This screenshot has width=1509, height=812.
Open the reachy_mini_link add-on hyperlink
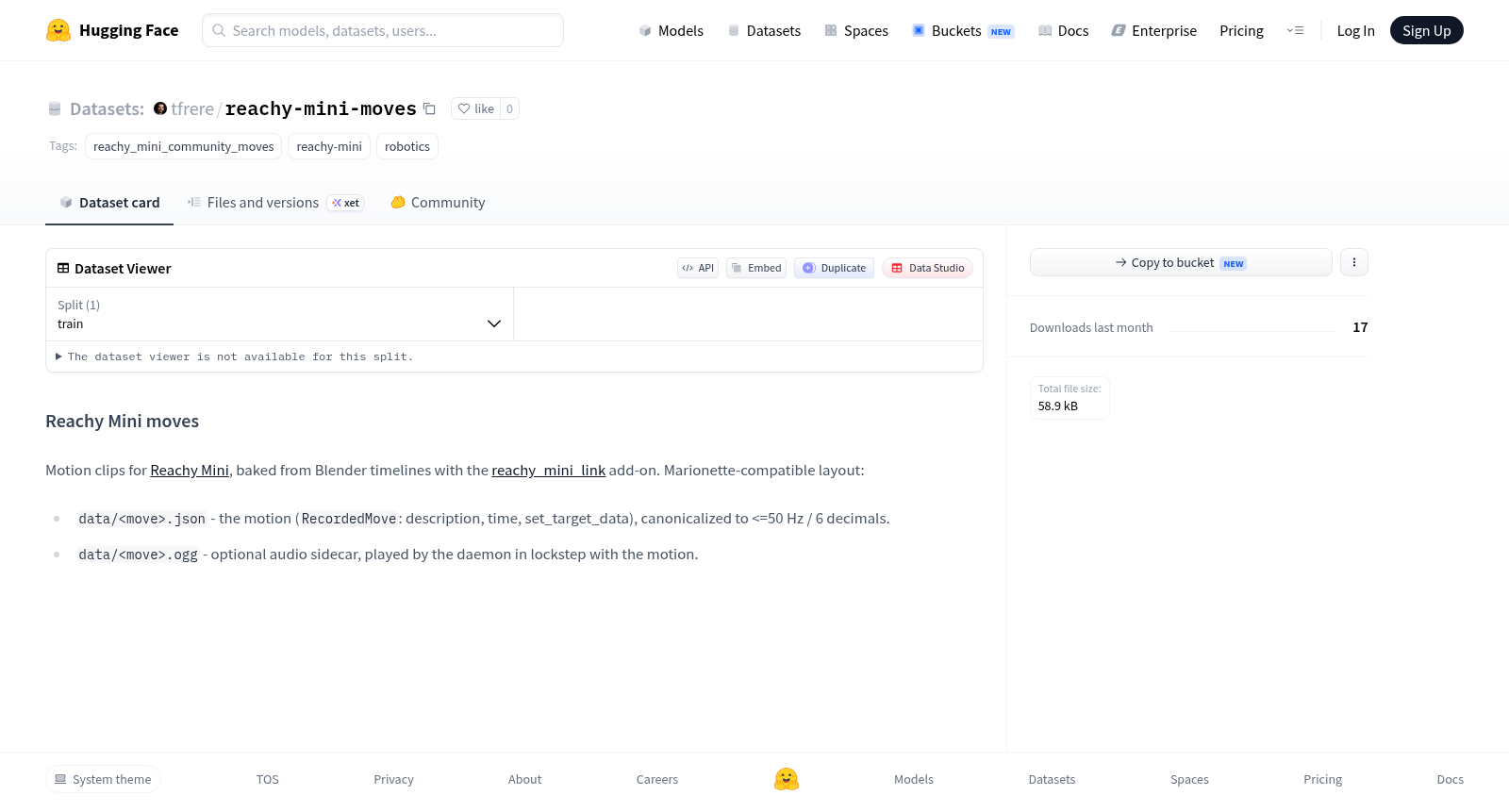548,470
